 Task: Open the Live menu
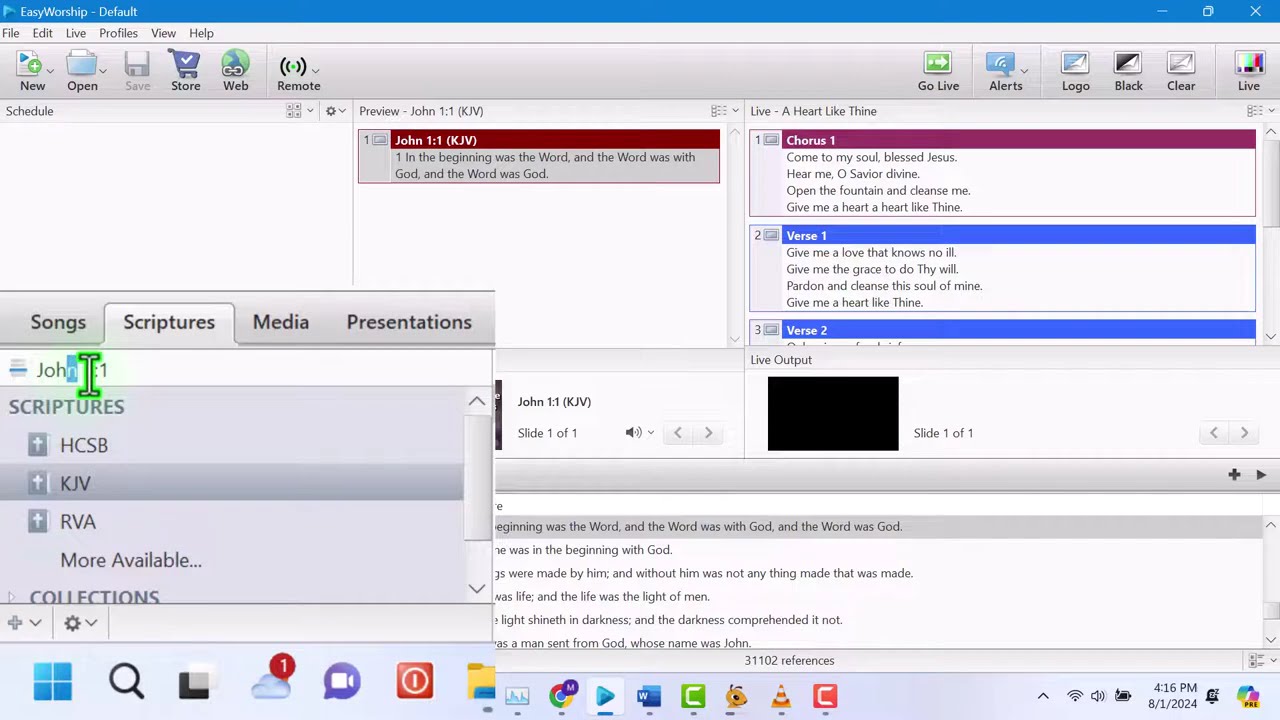pos(76,33)
